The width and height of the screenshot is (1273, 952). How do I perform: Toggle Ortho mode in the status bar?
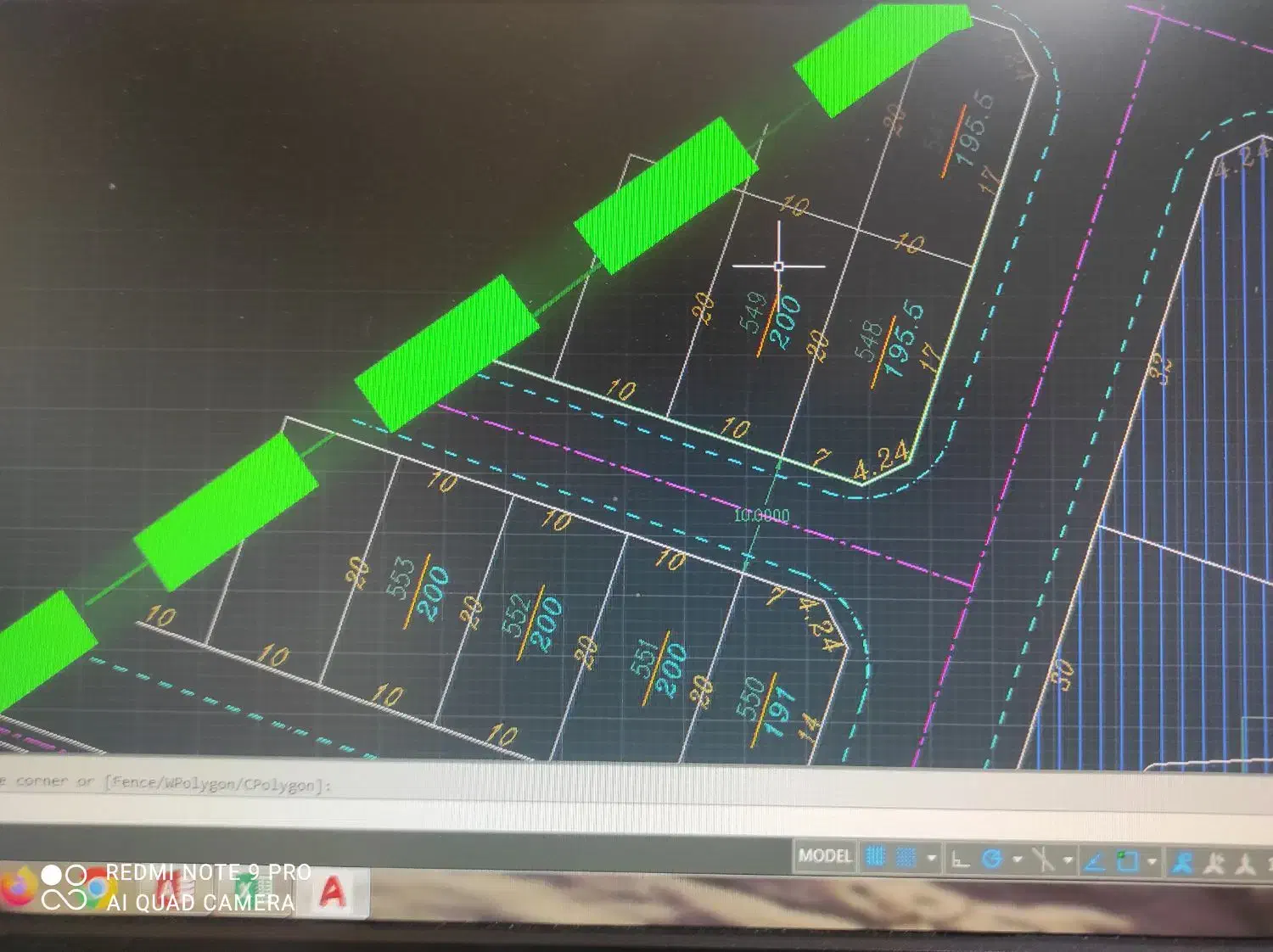coord(961,860)
